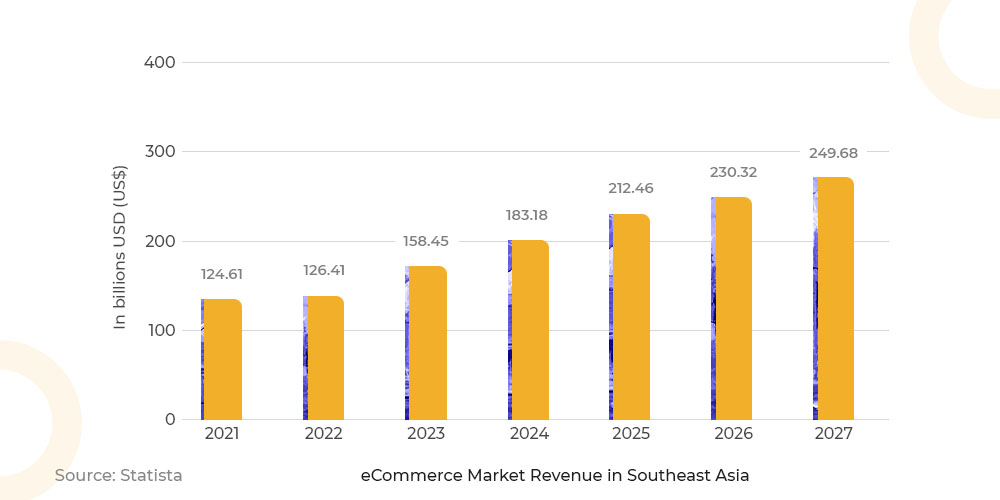Select the 2025 orange bar

click(x=629, y=317)
